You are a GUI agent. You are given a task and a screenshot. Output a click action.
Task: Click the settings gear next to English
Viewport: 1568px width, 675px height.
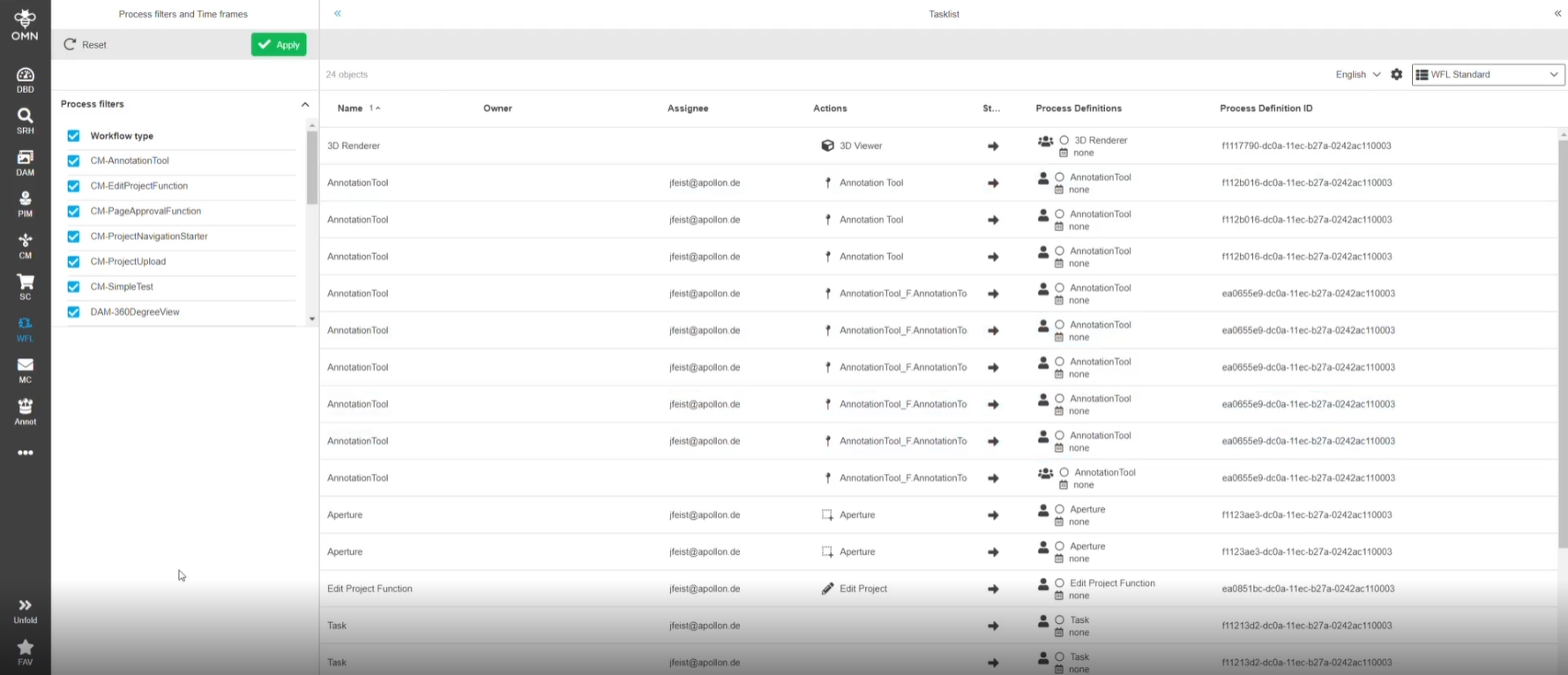[x=1396, y=75]
